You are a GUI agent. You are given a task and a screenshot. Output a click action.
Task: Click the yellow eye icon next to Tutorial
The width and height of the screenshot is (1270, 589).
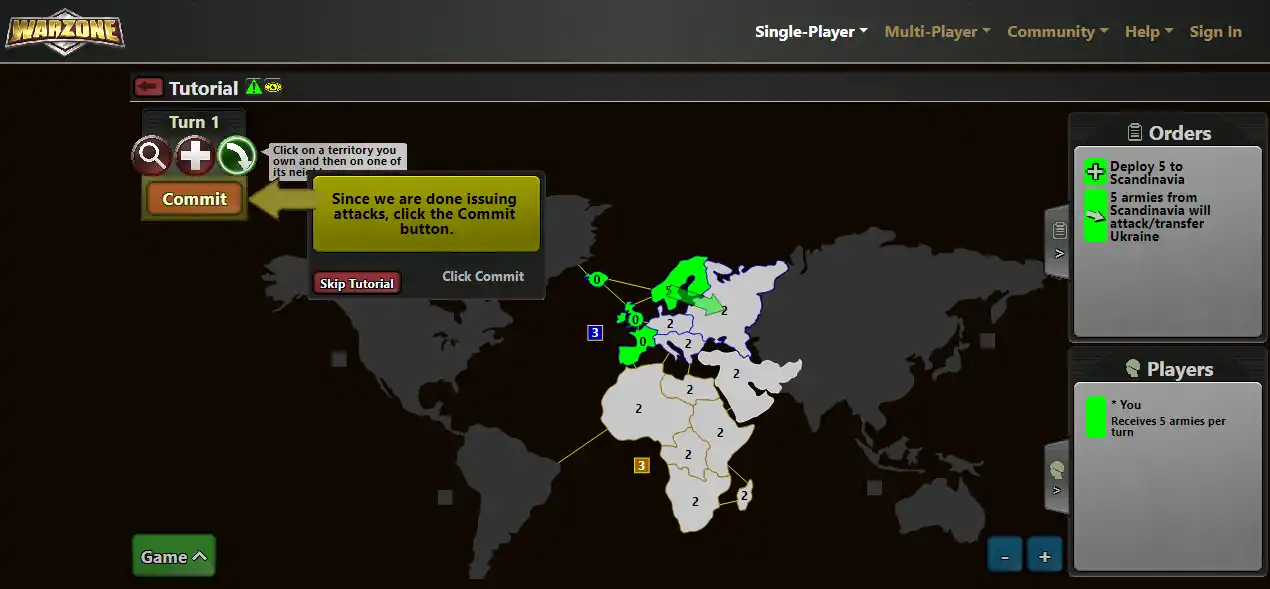pyautogui.click(x=273, y=87)
